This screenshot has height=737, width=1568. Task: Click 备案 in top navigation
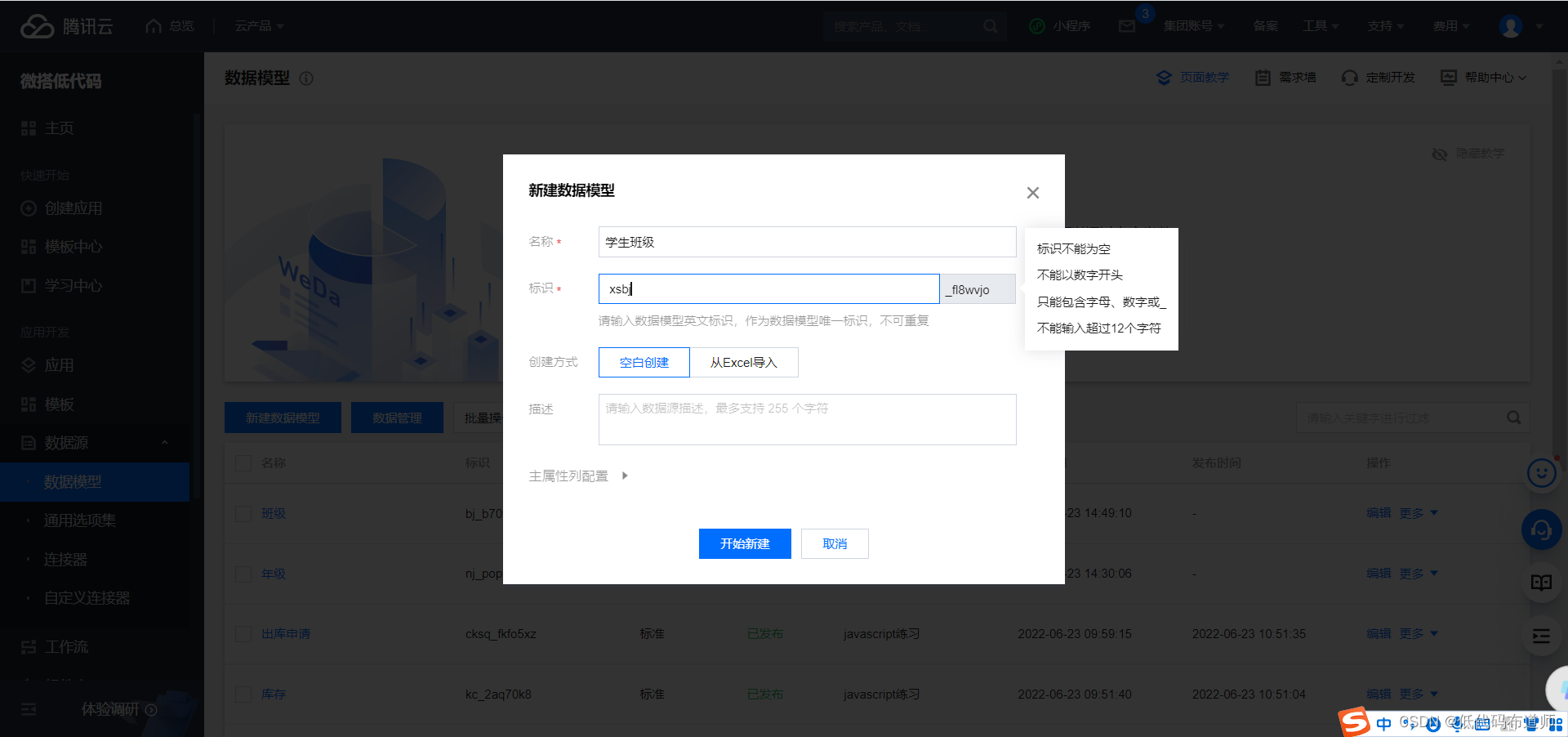click(1266, 26)
